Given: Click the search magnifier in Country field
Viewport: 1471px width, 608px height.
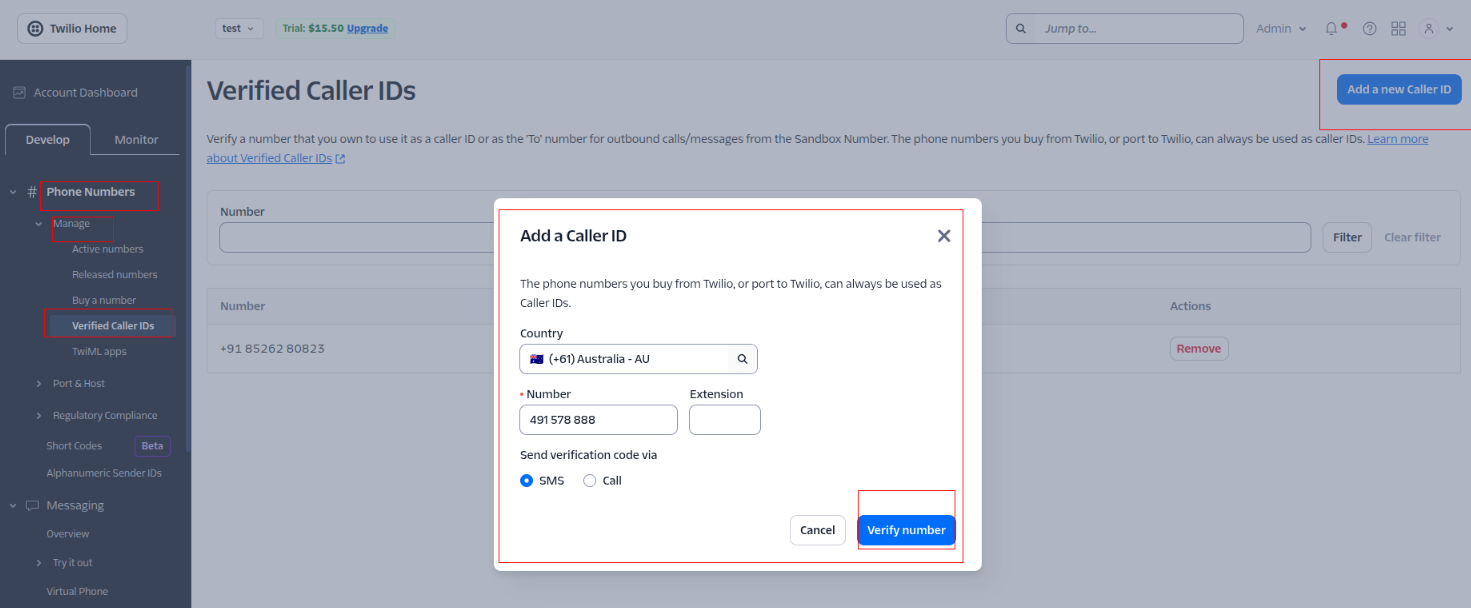Looking at the screenshot, I should (742, 359).
